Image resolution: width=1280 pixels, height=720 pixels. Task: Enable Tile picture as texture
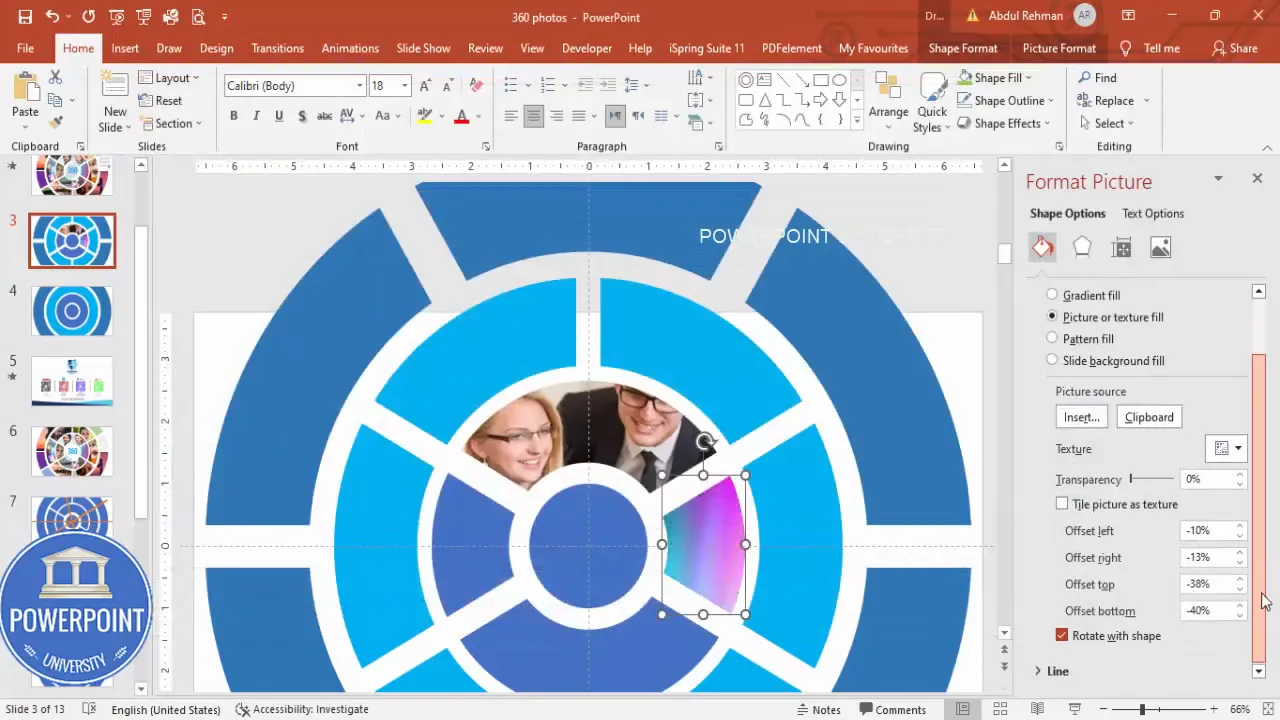[x=1062, y=504]
